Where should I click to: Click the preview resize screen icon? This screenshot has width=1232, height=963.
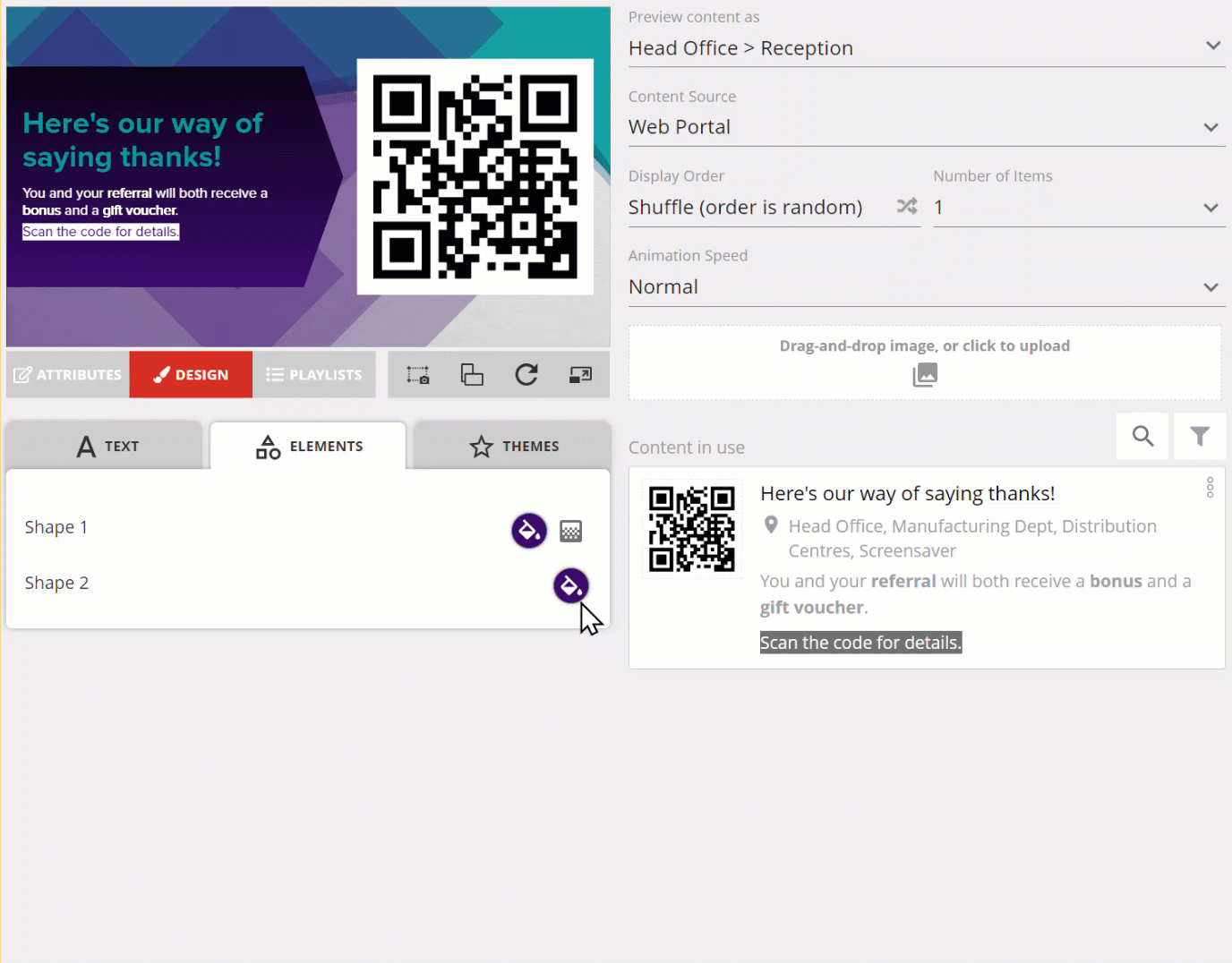[580, 375]
